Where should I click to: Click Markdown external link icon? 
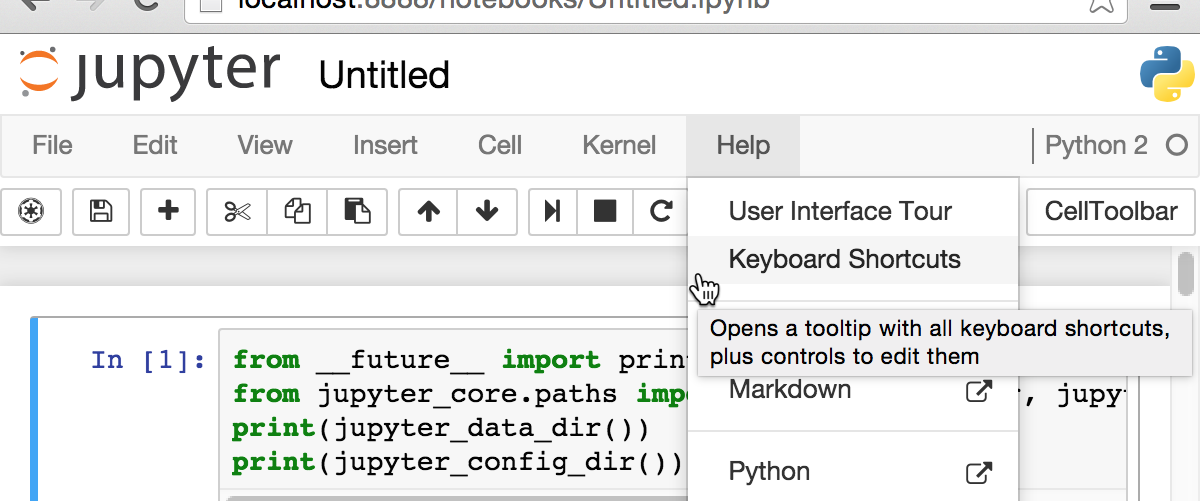click(x=978, y=390)
